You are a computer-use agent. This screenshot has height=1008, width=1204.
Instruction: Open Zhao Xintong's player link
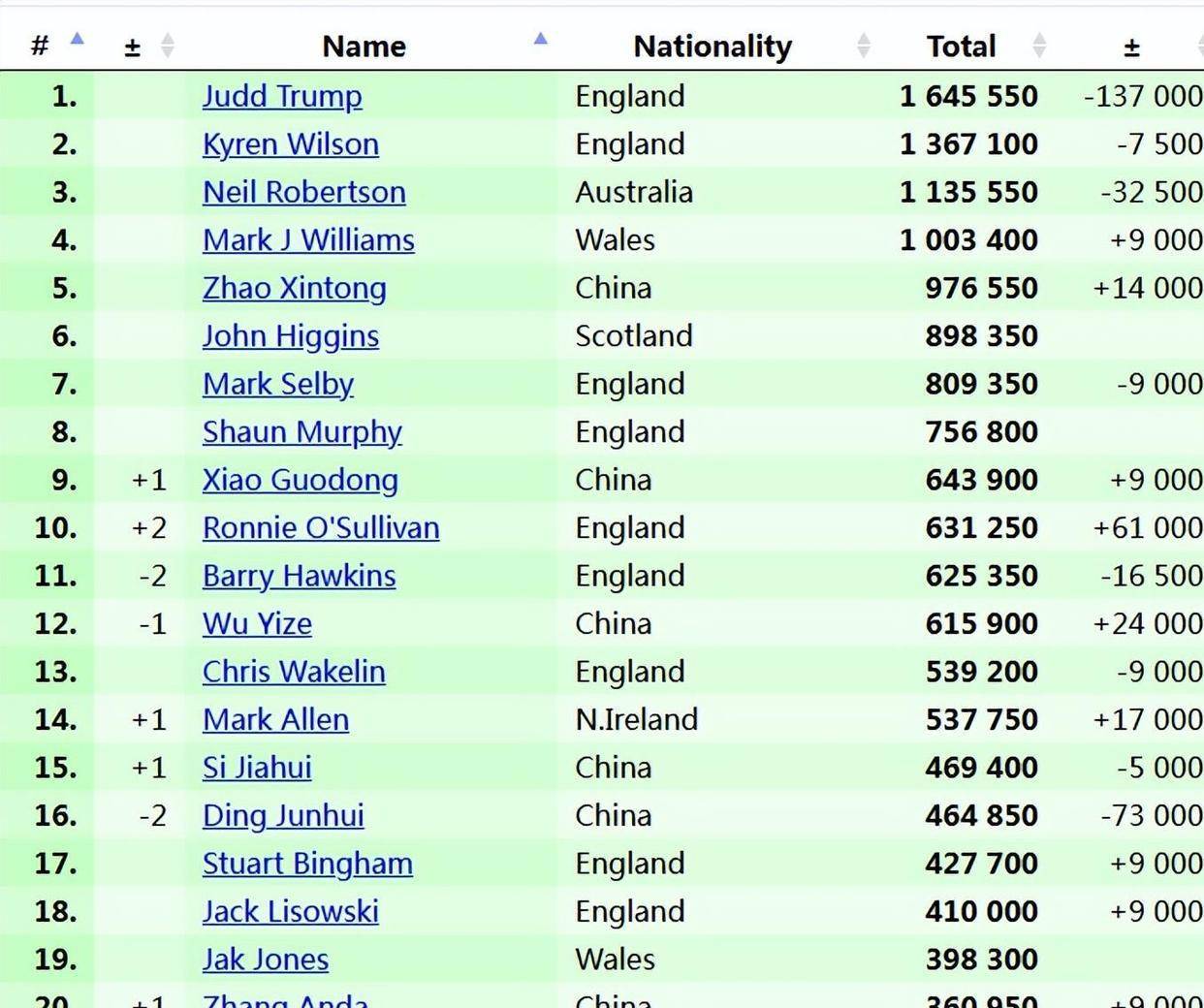295,288
